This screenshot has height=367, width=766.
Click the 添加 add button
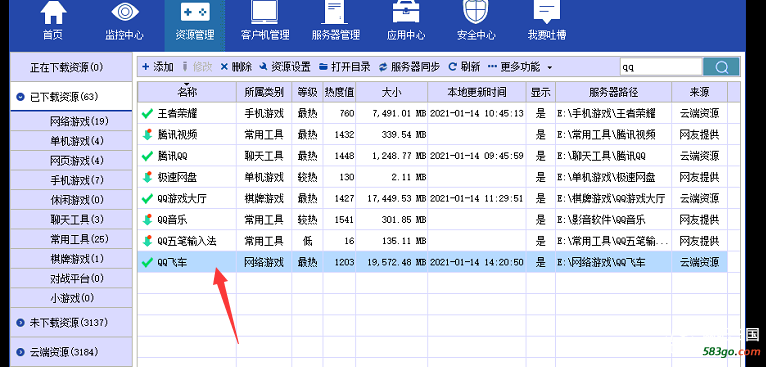point(157,67)
